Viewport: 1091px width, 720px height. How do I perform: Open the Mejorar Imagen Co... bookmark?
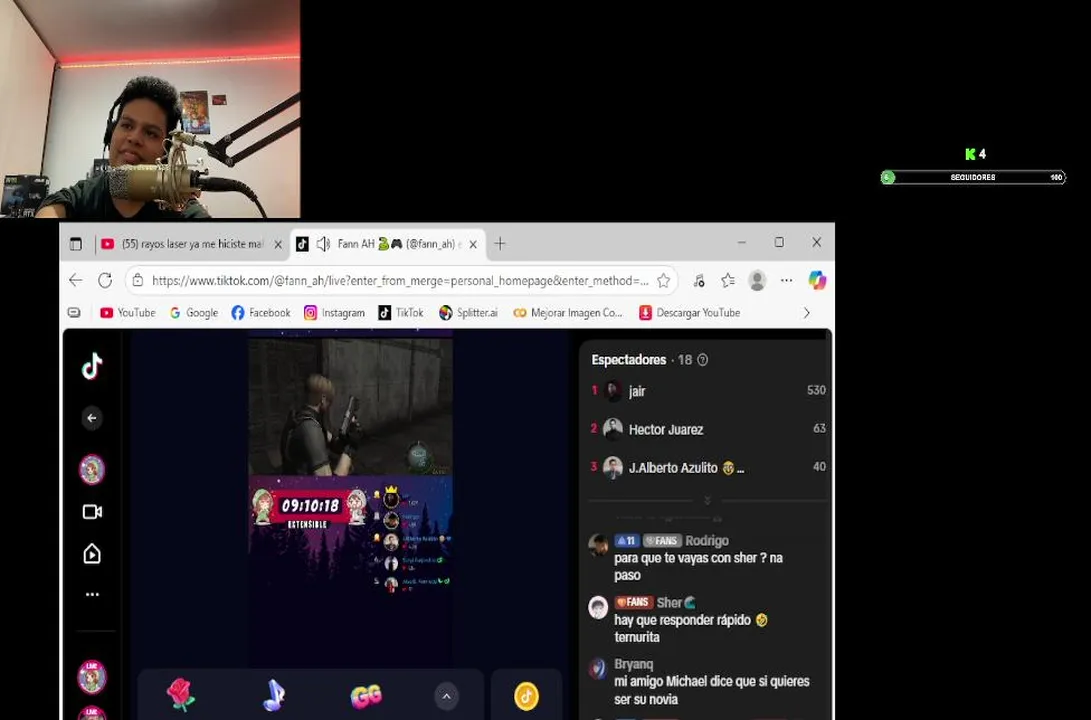pyautogui.click(x=568, y=313)
